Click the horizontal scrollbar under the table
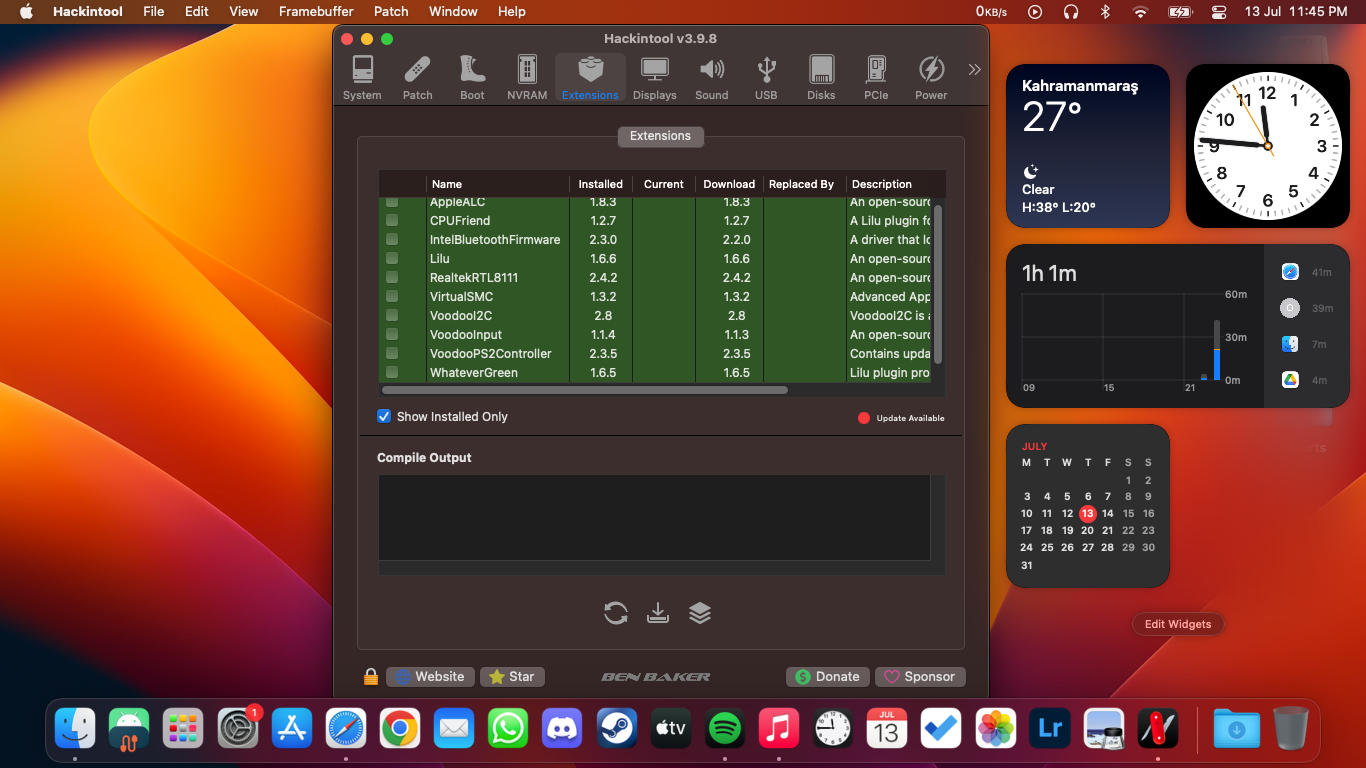This screenshot has height=768, width=1366. (x=585, y=390)
